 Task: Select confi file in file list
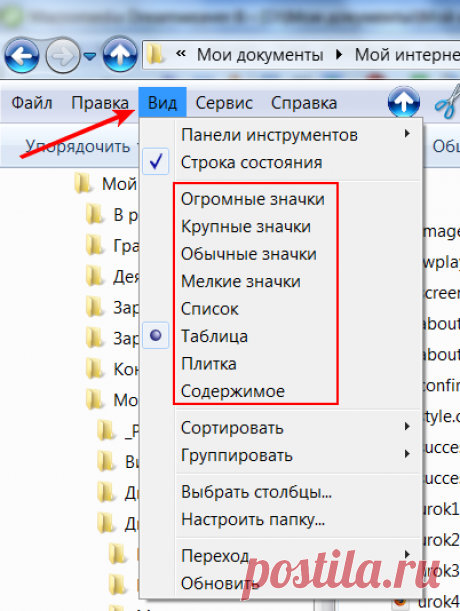(x=441, y=386)
